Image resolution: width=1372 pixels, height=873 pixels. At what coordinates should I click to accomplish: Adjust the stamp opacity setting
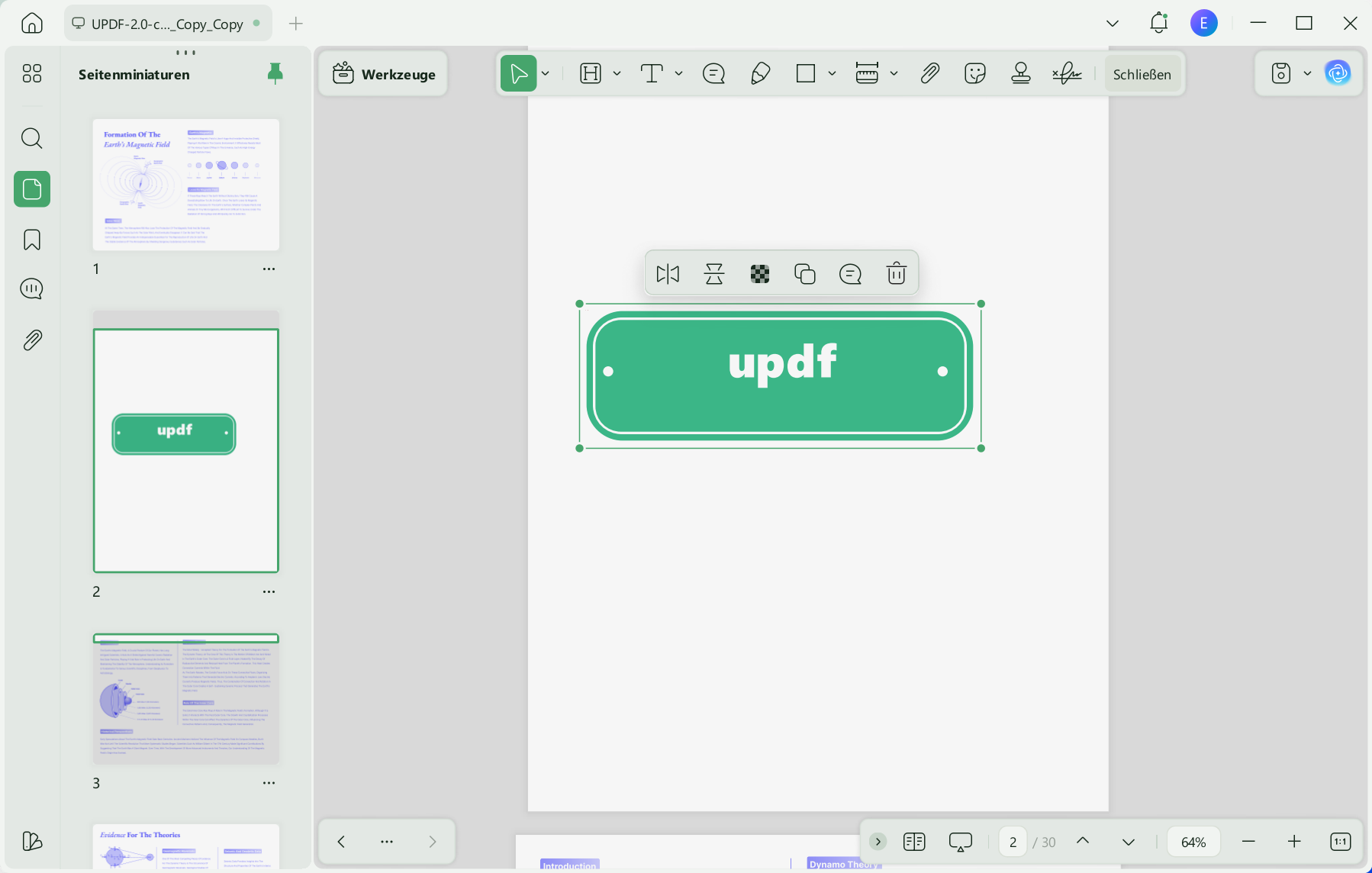pyautogui.click(x=760, y=273)
